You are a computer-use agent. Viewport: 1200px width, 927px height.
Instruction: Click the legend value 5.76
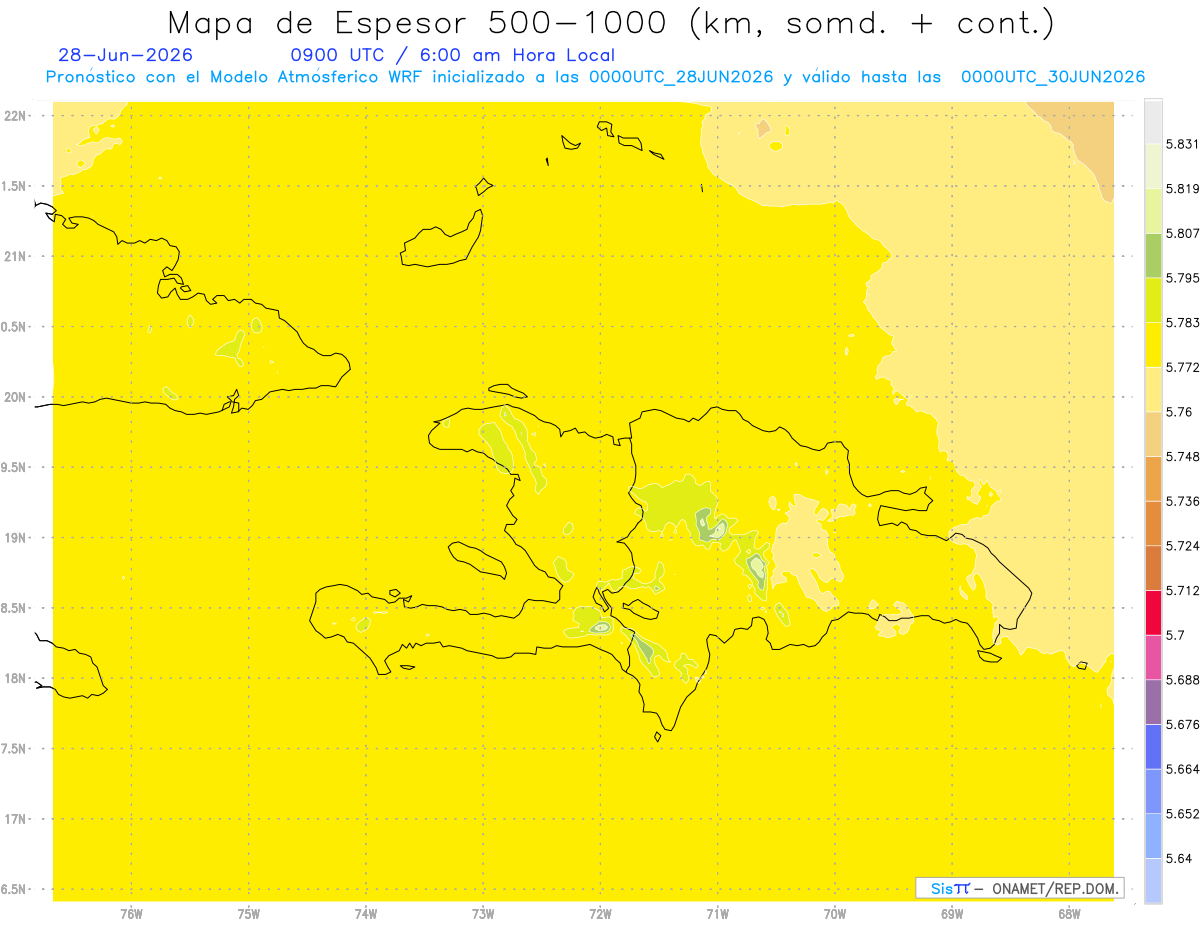click(x=1179, y=412)
